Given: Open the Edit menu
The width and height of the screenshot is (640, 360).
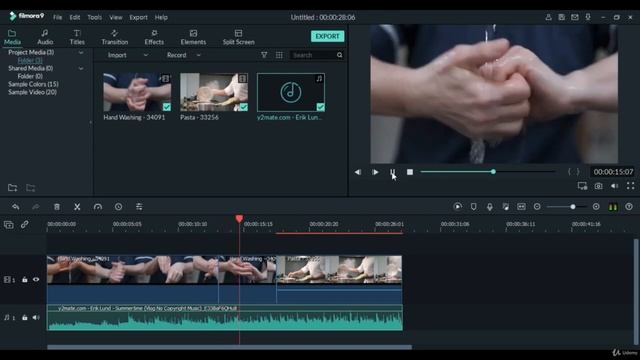Looking at the screenshot, I should 75,18.
